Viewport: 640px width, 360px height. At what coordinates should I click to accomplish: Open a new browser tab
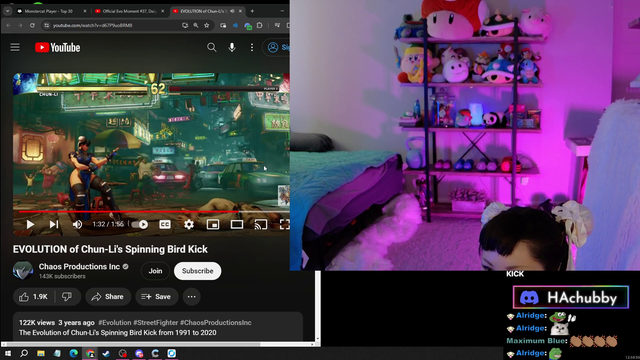point(252,11)
